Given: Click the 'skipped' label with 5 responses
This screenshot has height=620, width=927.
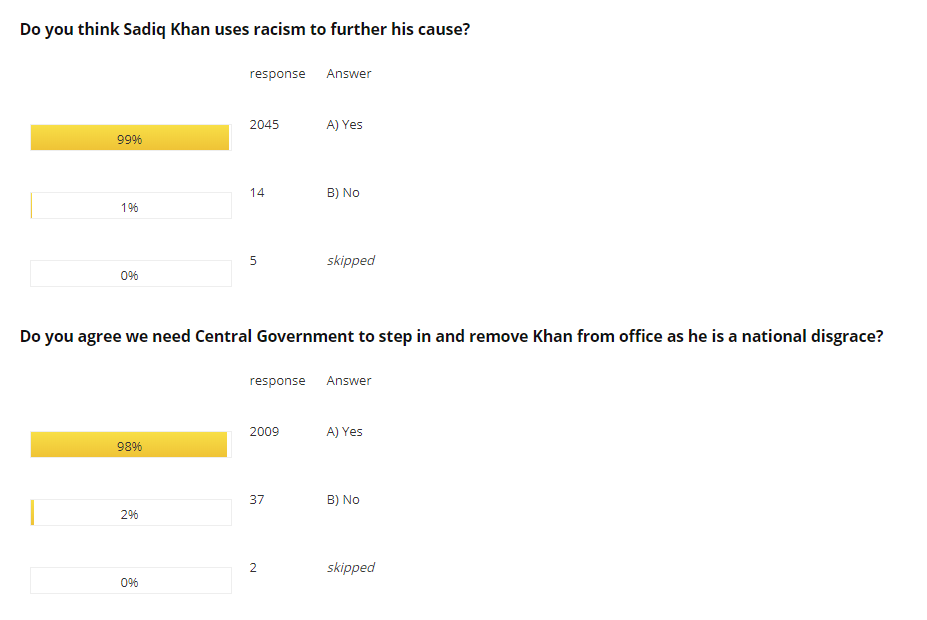Looking at the screenshot, I should [351, 261].
